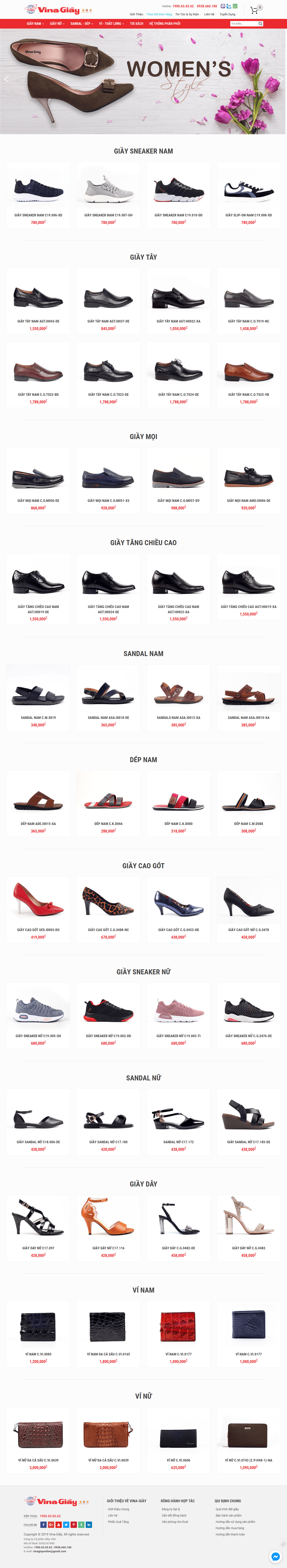Click in the search input field
The image size is (287, 1568).
(244, 24)
